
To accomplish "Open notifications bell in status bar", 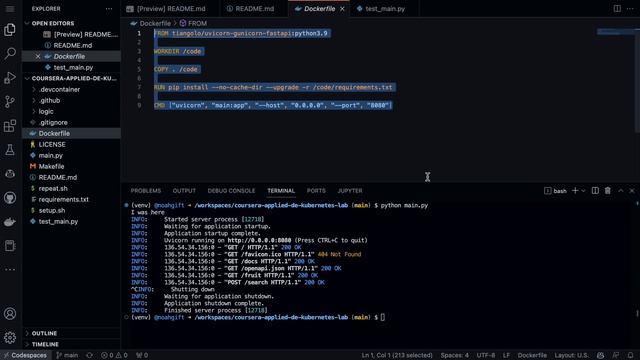I will click(x=631, y=355).
